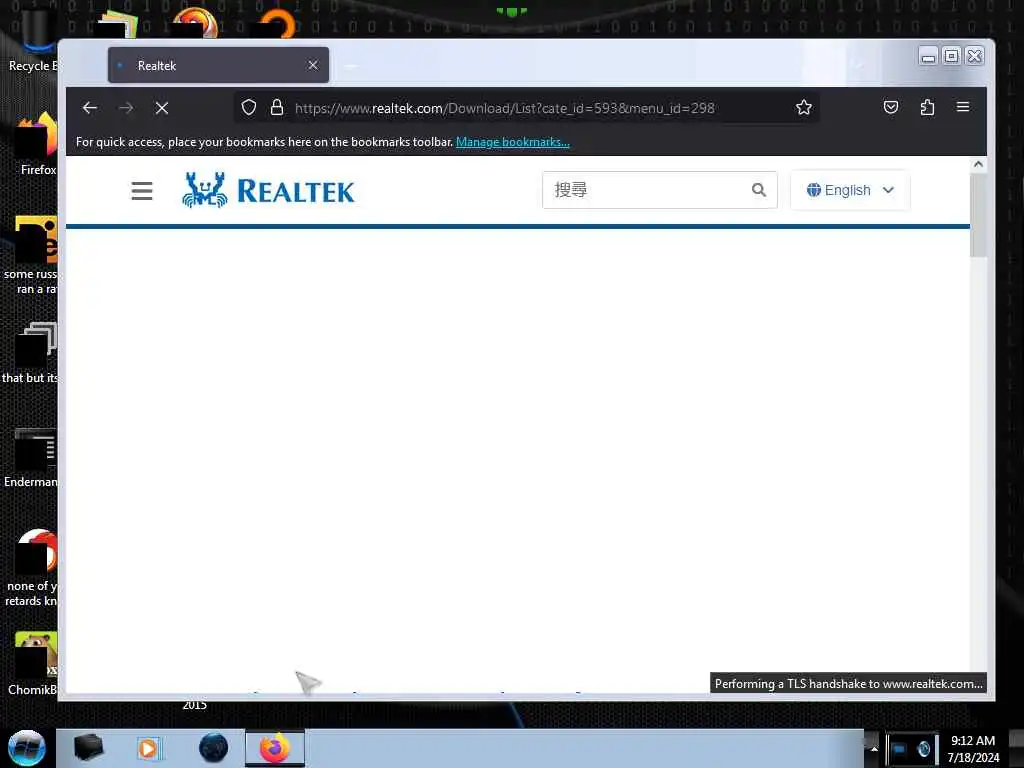Select the Firefox desktop shortcut
This screenshot has height=768, width=1024.
click(36, 144)
